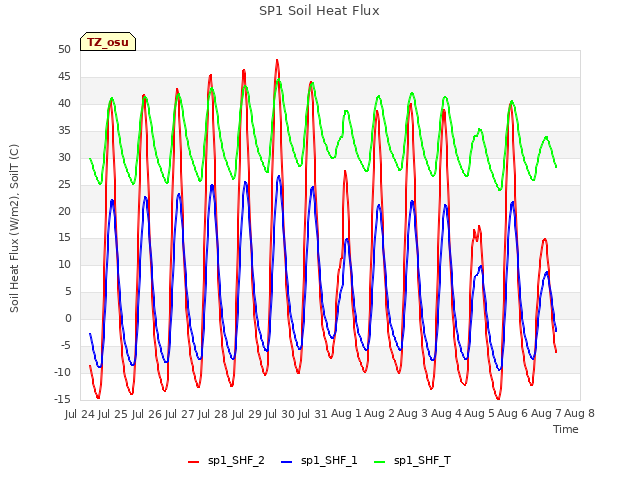Click the Jul 27 x-axis tick label
The width and height of the screenshot is (640, 480).
coord(180,414)
